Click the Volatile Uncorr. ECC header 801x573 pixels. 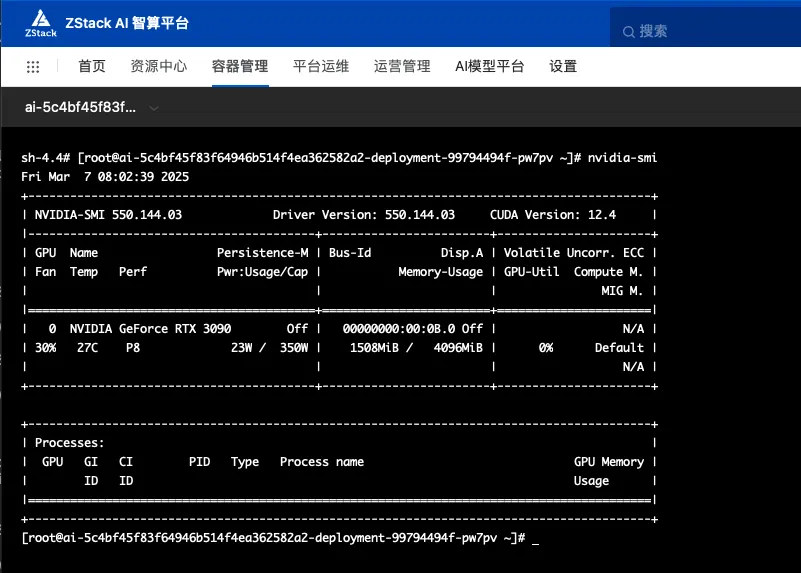click(574, 253)
